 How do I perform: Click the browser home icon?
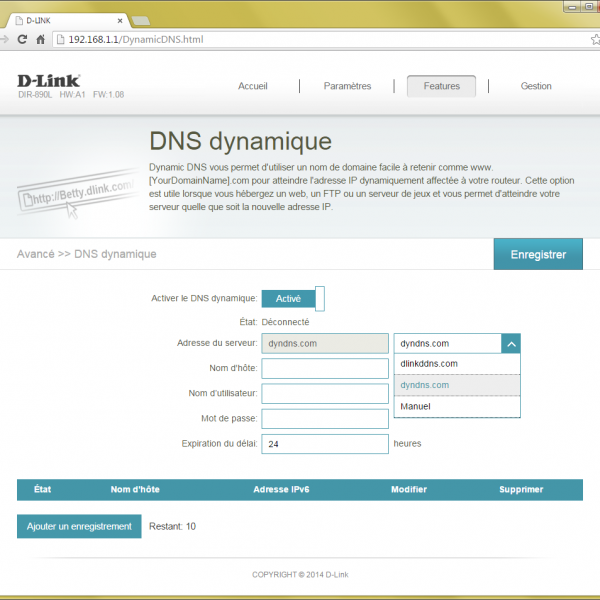[41, 39]
